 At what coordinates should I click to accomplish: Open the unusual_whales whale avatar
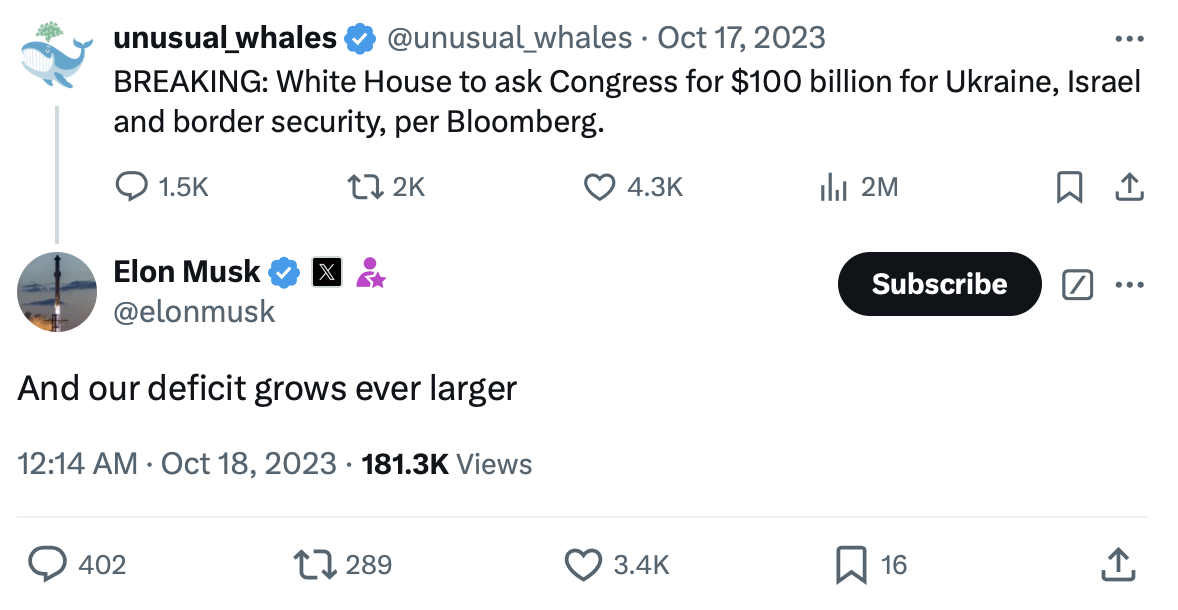57,59
